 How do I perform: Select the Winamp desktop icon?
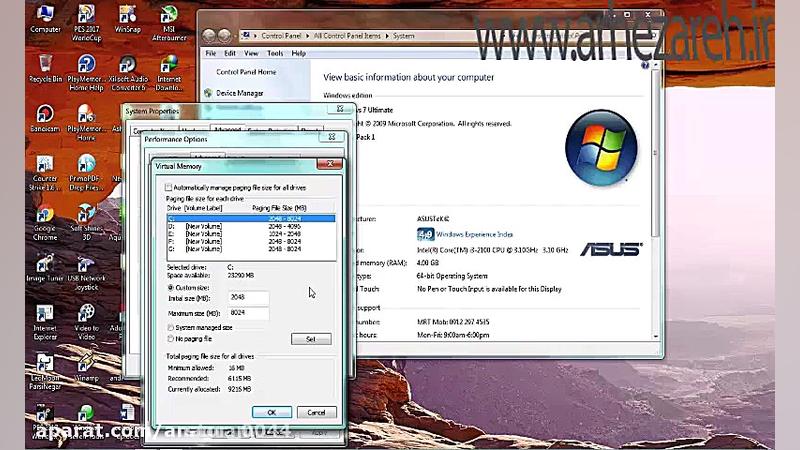pyautogui.click(x=86, y=368)
